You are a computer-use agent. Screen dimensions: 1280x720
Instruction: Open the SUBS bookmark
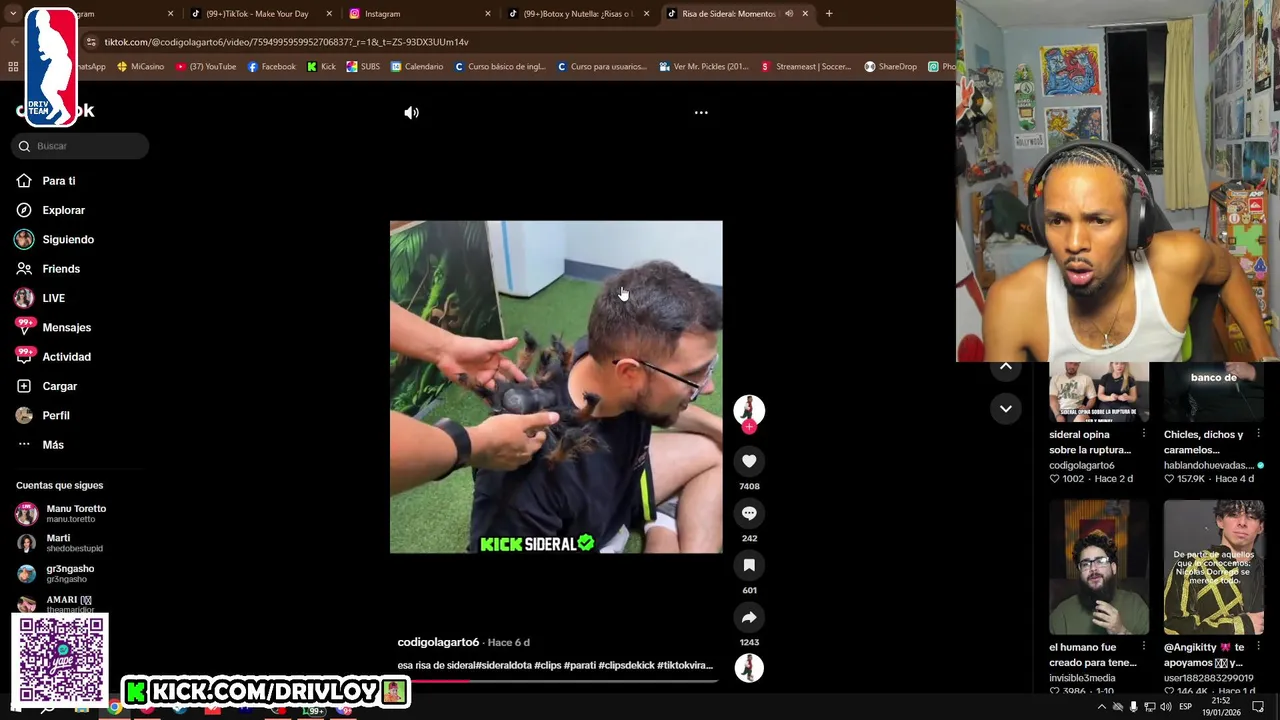(x=363, y=67)
